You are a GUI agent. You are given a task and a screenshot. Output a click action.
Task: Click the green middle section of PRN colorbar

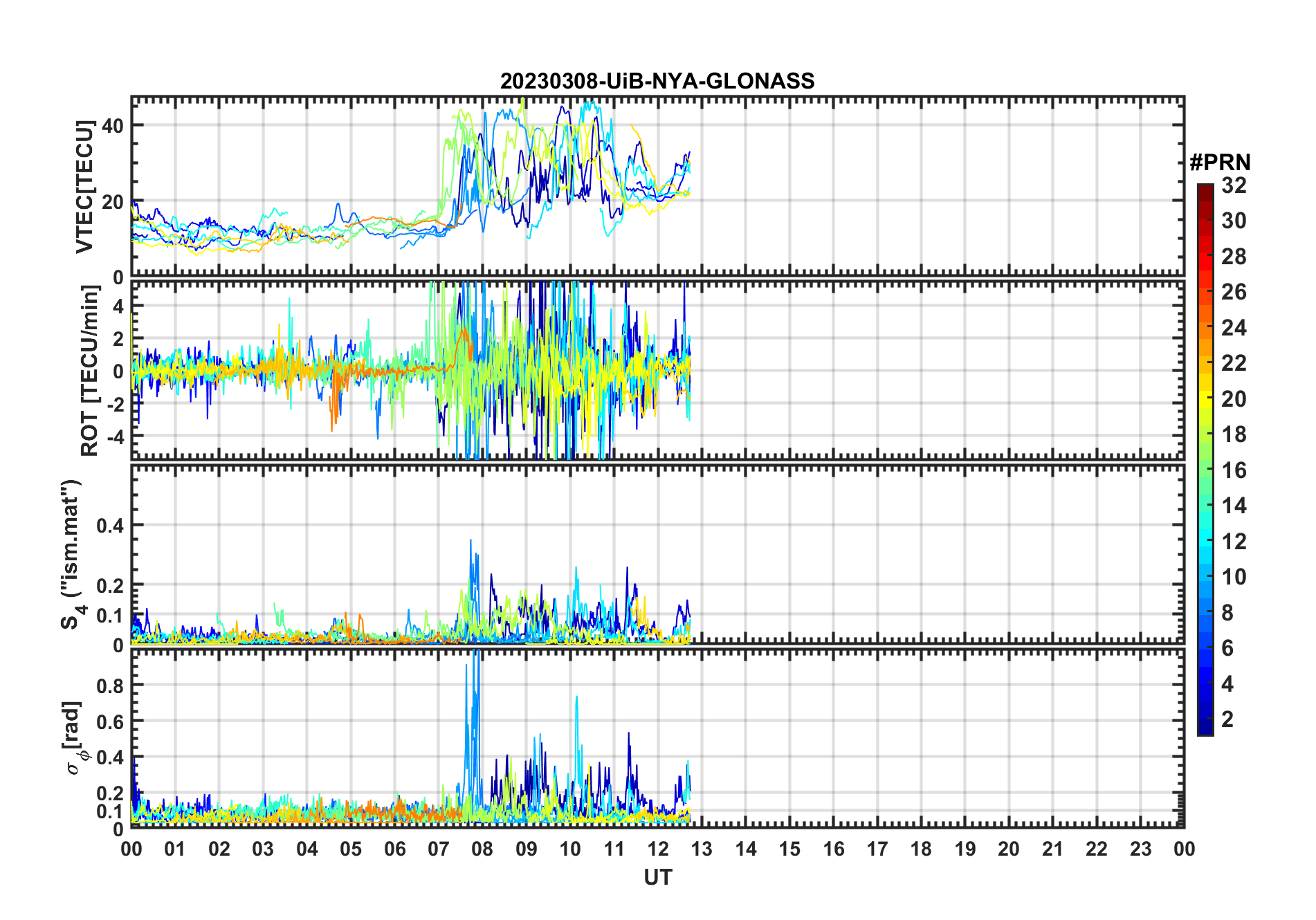tap(1205, 460)
